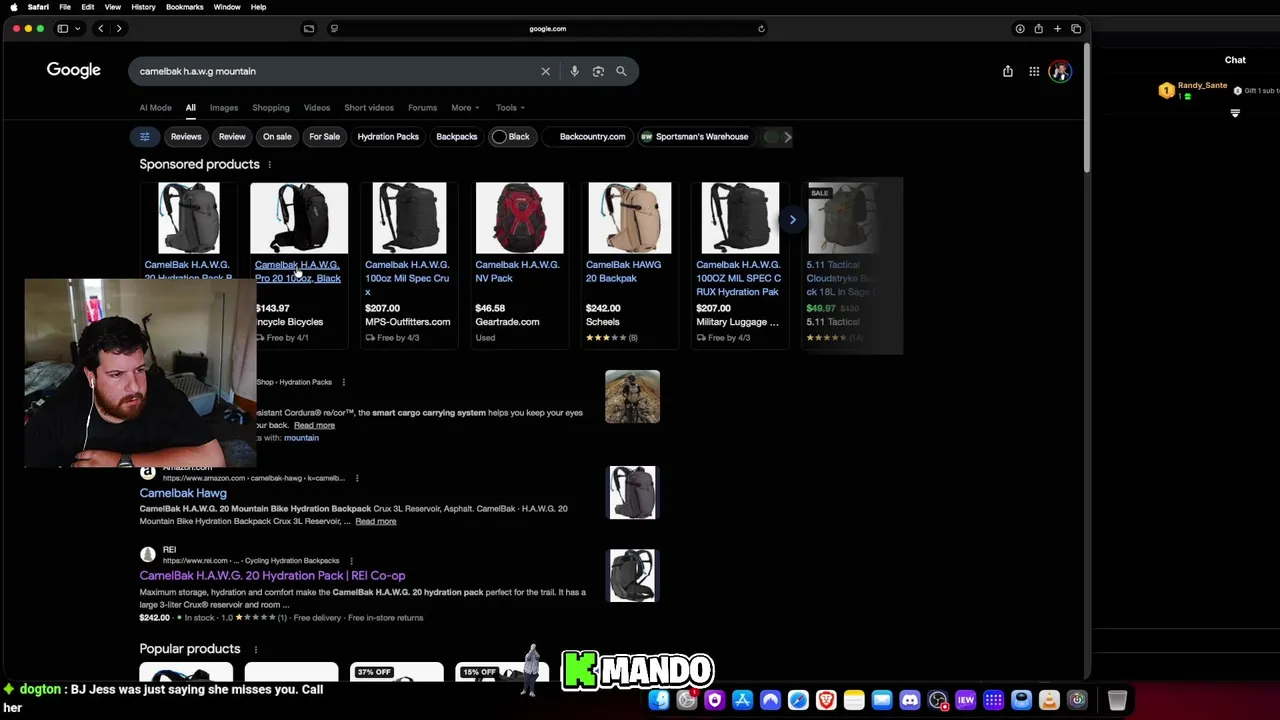Go back with Safari's back arrow
1280x720 pixels.
tap(100, 29)
